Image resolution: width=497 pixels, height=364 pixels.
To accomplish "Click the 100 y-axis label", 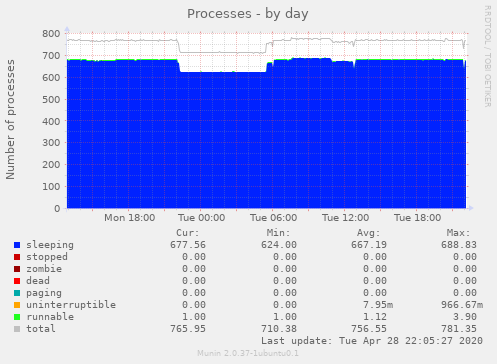I will pyautogui.click(x=51, y=187).
